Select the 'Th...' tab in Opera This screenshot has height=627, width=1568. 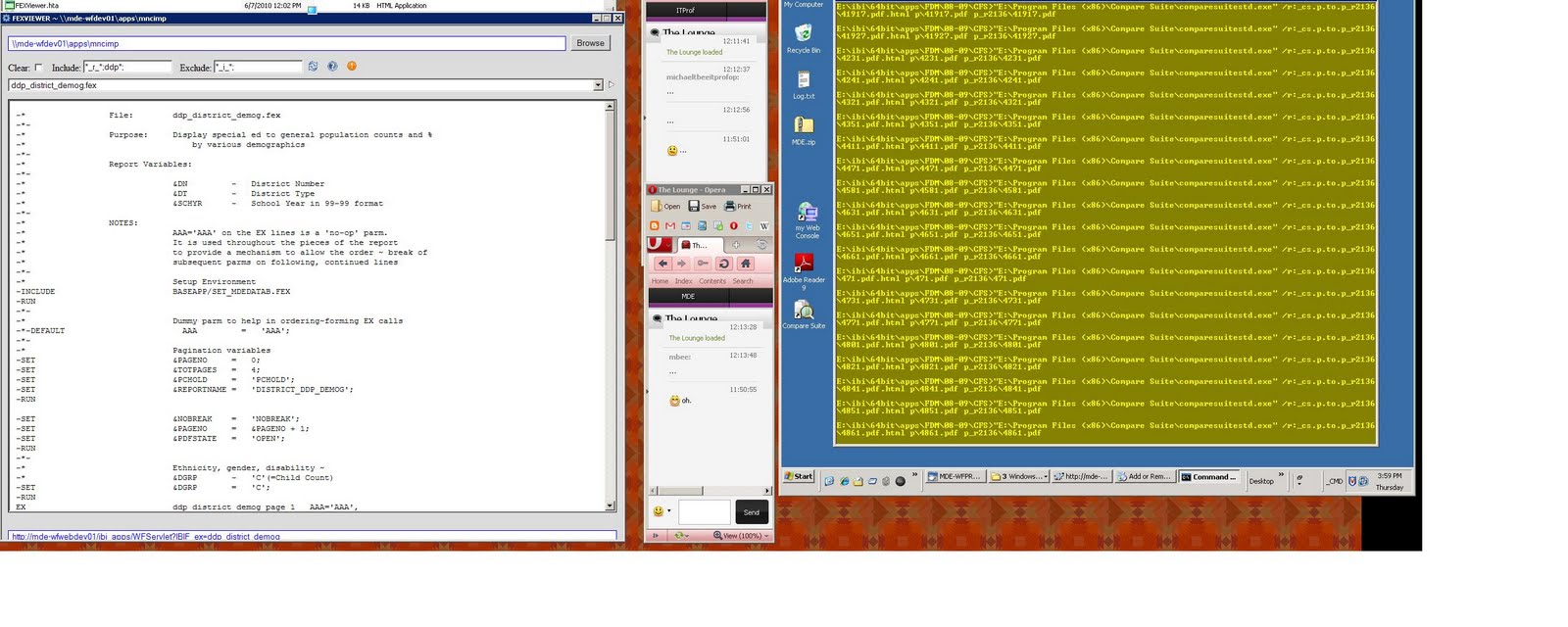click(x=700, y=245)
